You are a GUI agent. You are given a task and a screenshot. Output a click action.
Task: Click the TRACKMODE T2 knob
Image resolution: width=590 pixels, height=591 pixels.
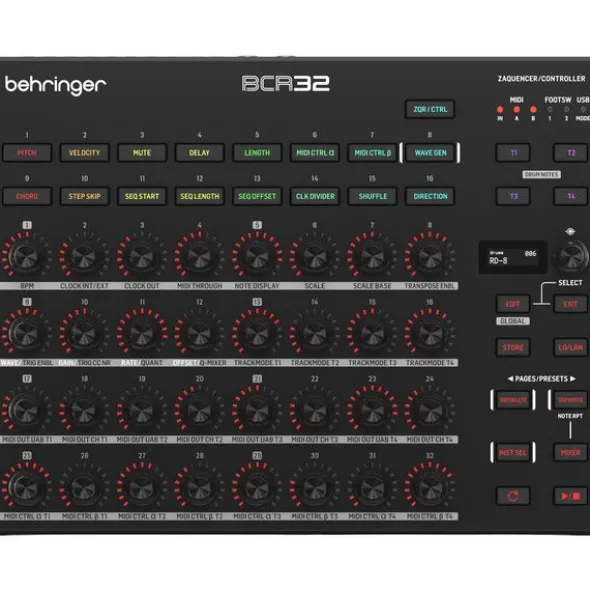point(314,334)
